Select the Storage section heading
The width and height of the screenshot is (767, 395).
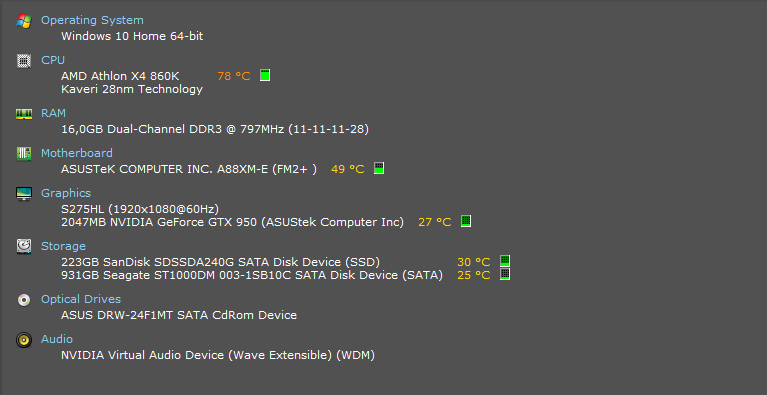coord(63,246)
